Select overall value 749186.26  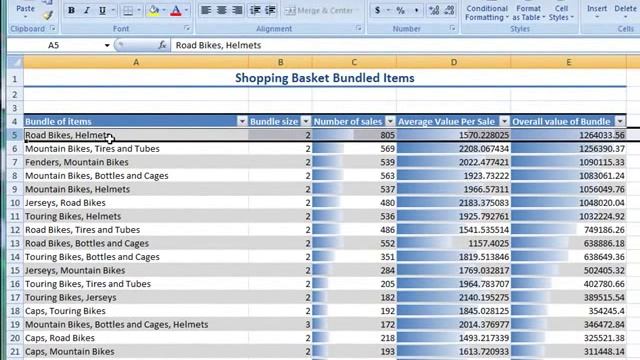pos(568,230)
